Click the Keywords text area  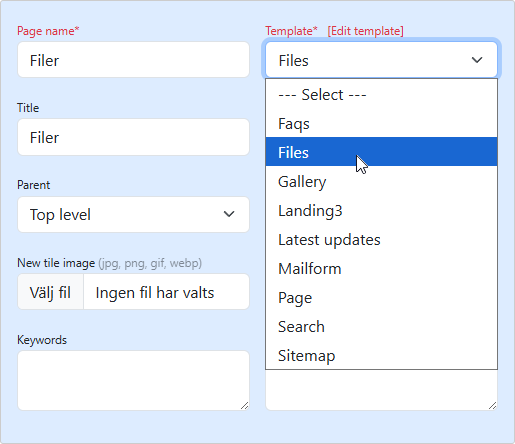tap(133, 380)
